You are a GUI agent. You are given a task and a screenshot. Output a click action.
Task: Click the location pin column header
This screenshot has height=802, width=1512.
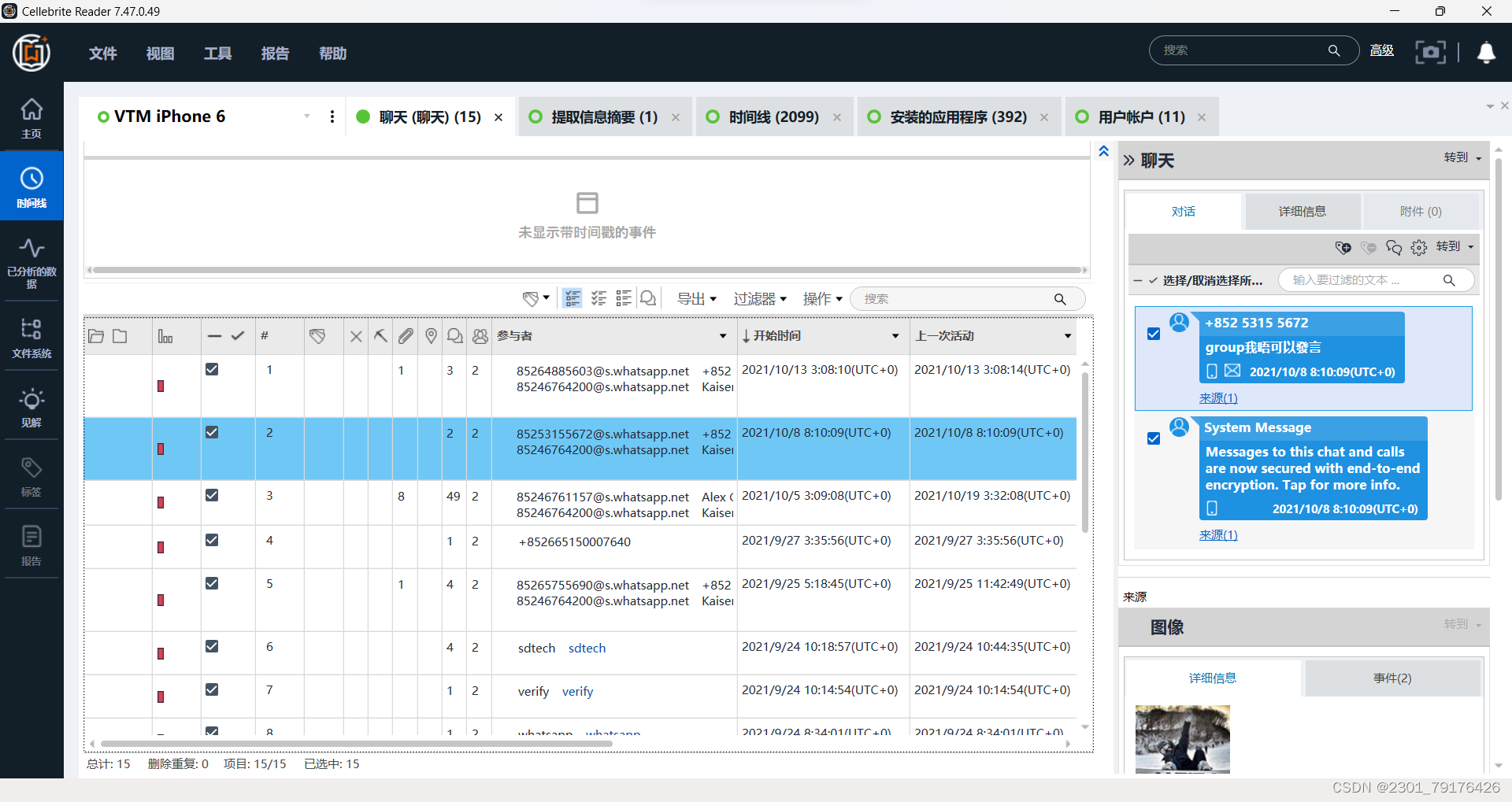tap(431, 336)
